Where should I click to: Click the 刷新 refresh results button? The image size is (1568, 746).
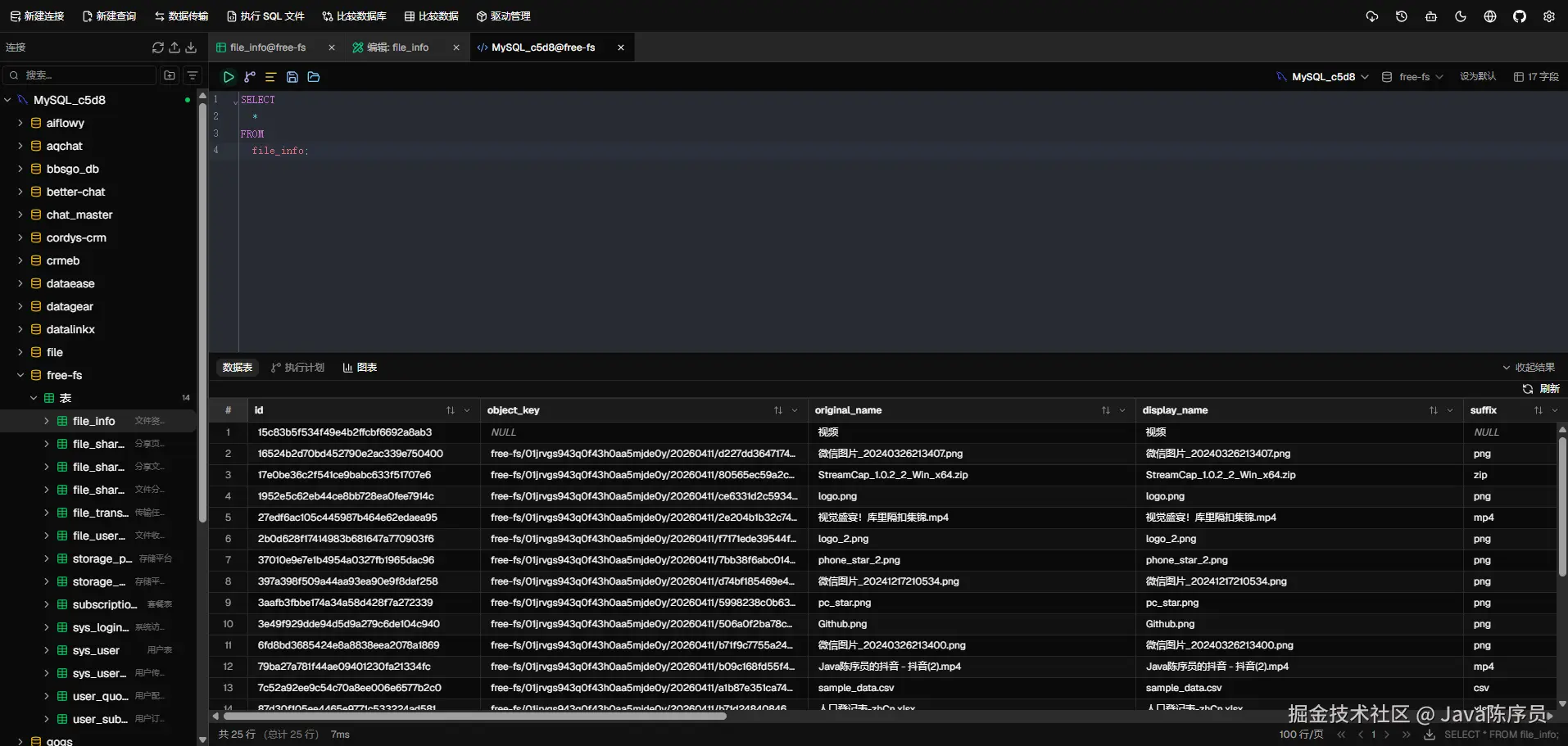click(1541, 389)
